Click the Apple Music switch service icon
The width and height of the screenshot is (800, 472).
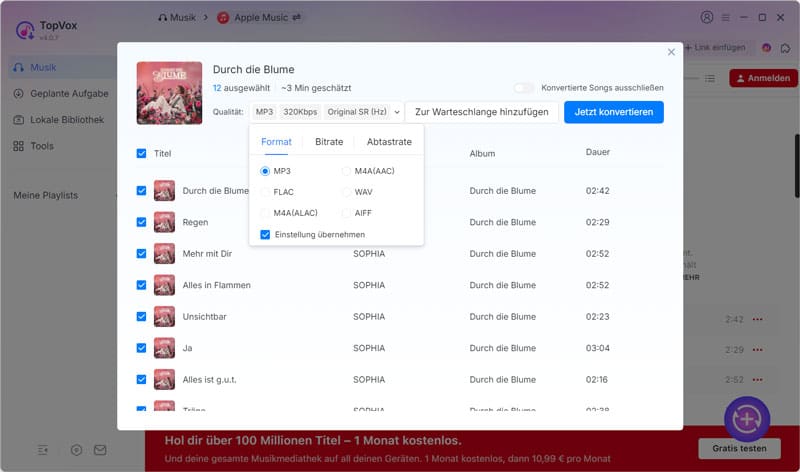coord(296,17)
